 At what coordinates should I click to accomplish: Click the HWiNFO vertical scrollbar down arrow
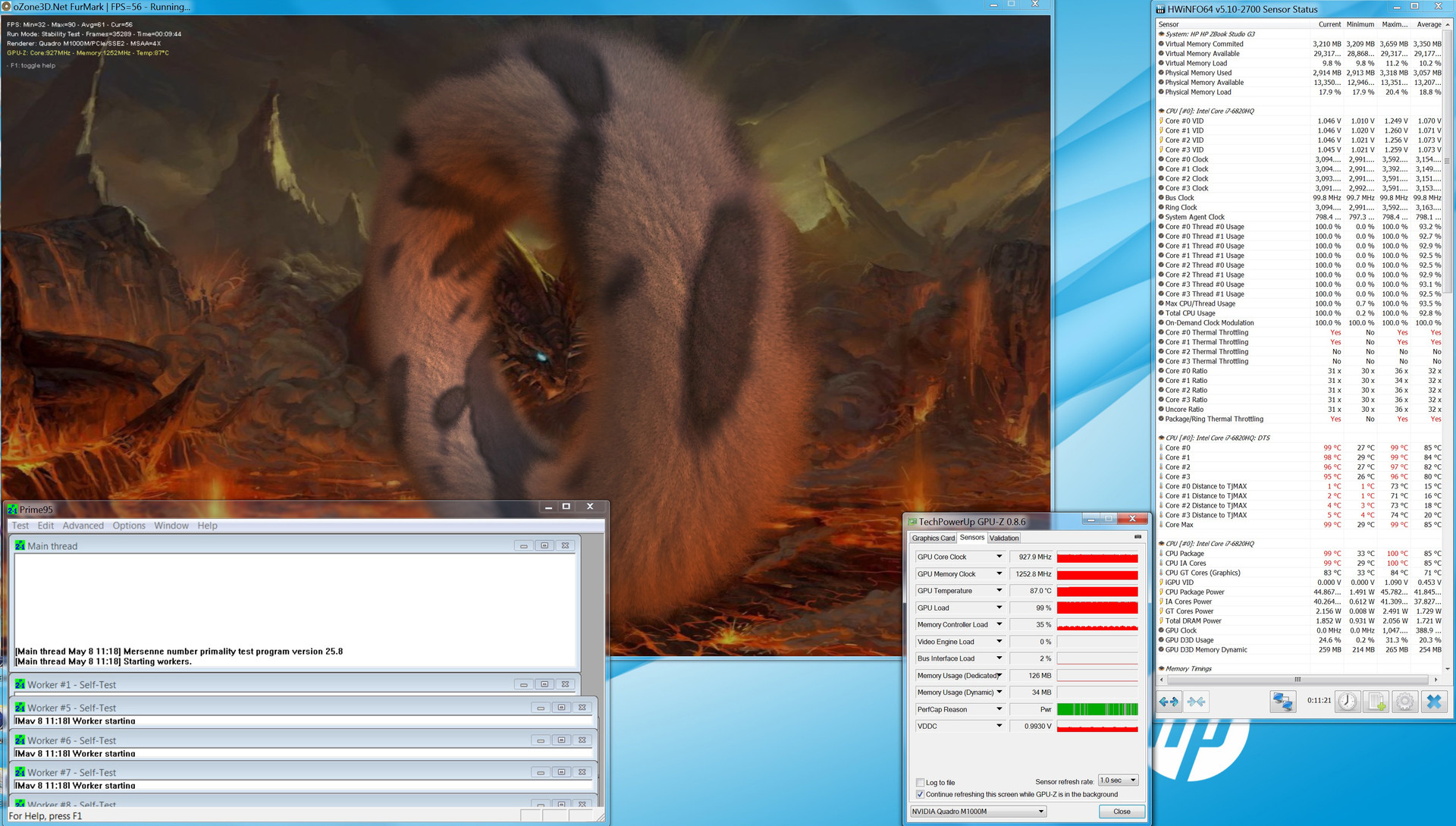tap(1448, 669)
